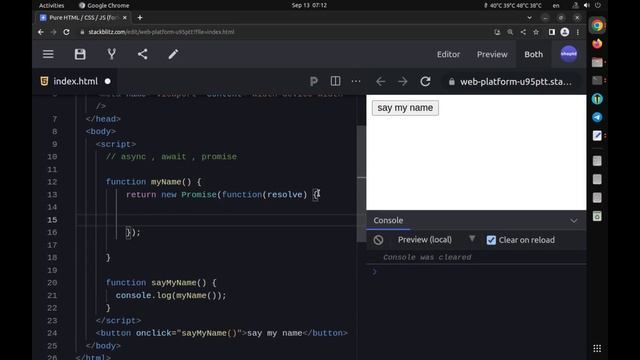Save project with the floppy disk icon
Screen dimensions: 640x360
(80, 54)
